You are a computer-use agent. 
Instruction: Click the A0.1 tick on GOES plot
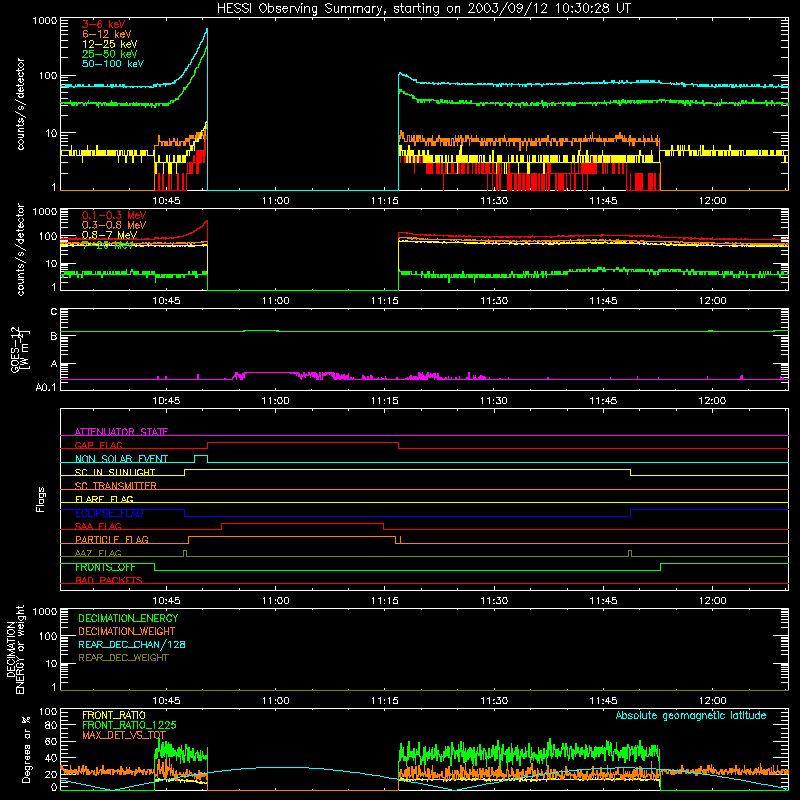[45, 388]
